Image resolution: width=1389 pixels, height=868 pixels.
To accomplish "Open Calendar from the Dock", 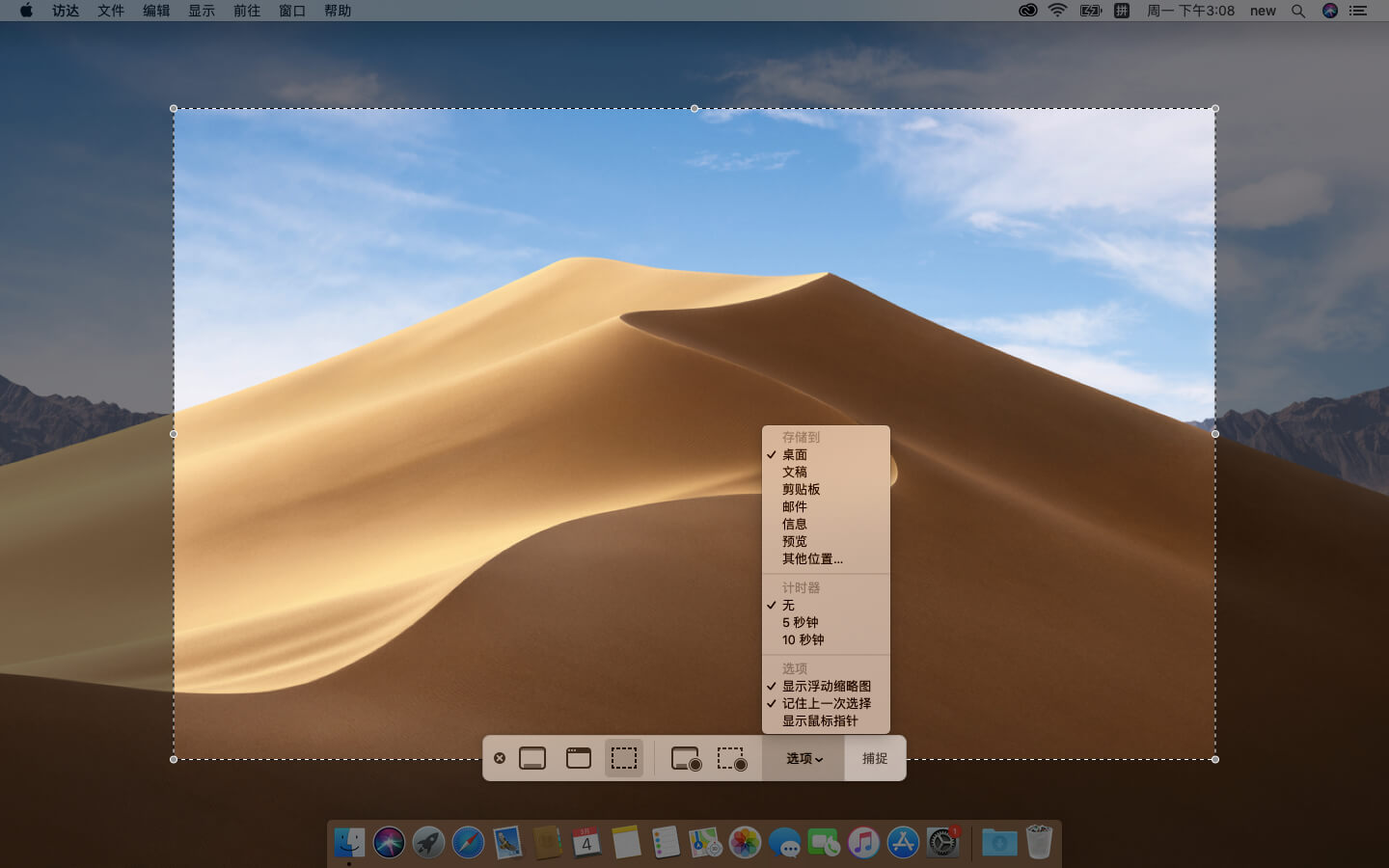I will [586, 842].
